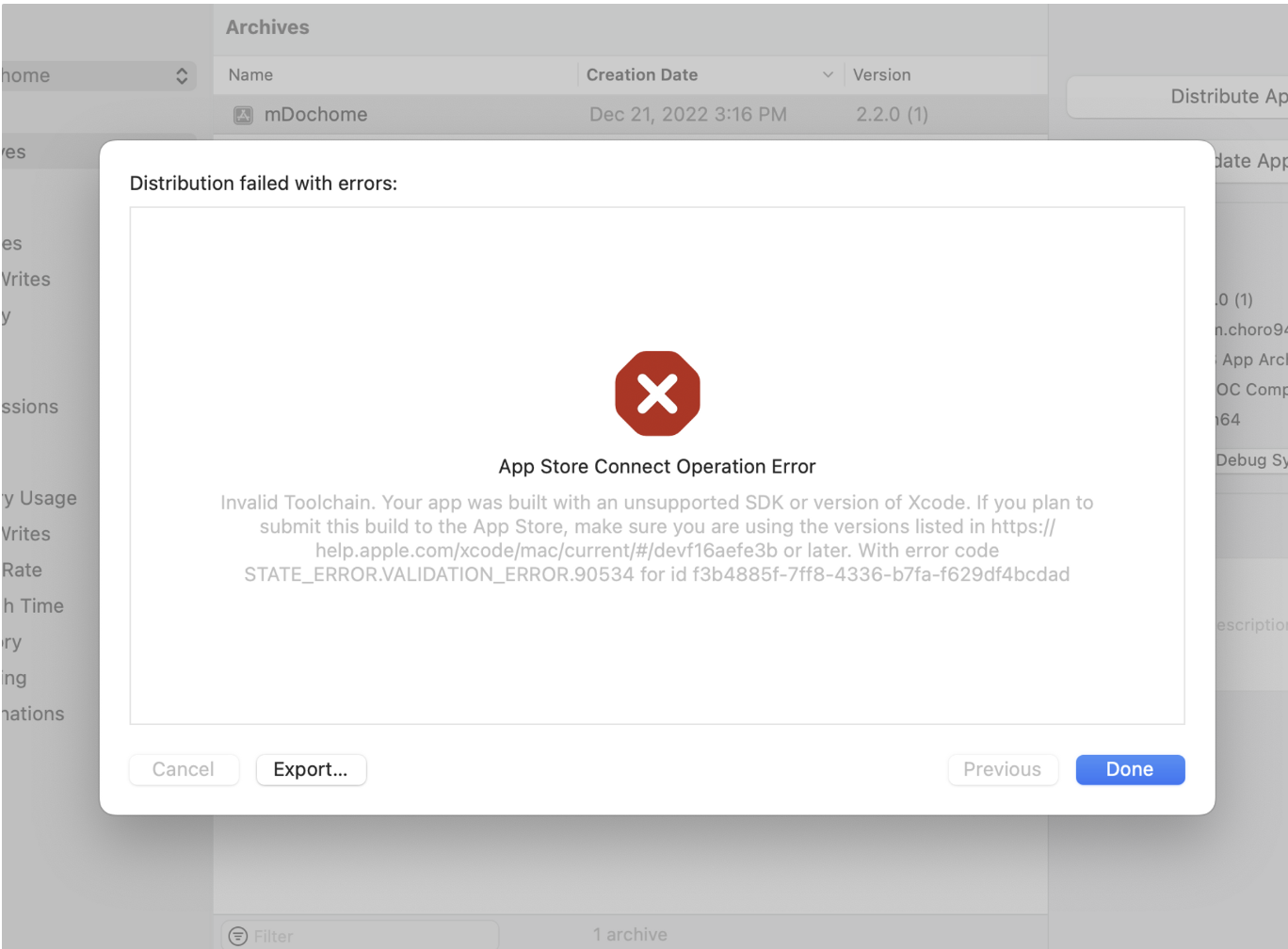Screen dimensions: 1288x949
Task: Click the red error stop icon
Action: (x=657, y=394)
